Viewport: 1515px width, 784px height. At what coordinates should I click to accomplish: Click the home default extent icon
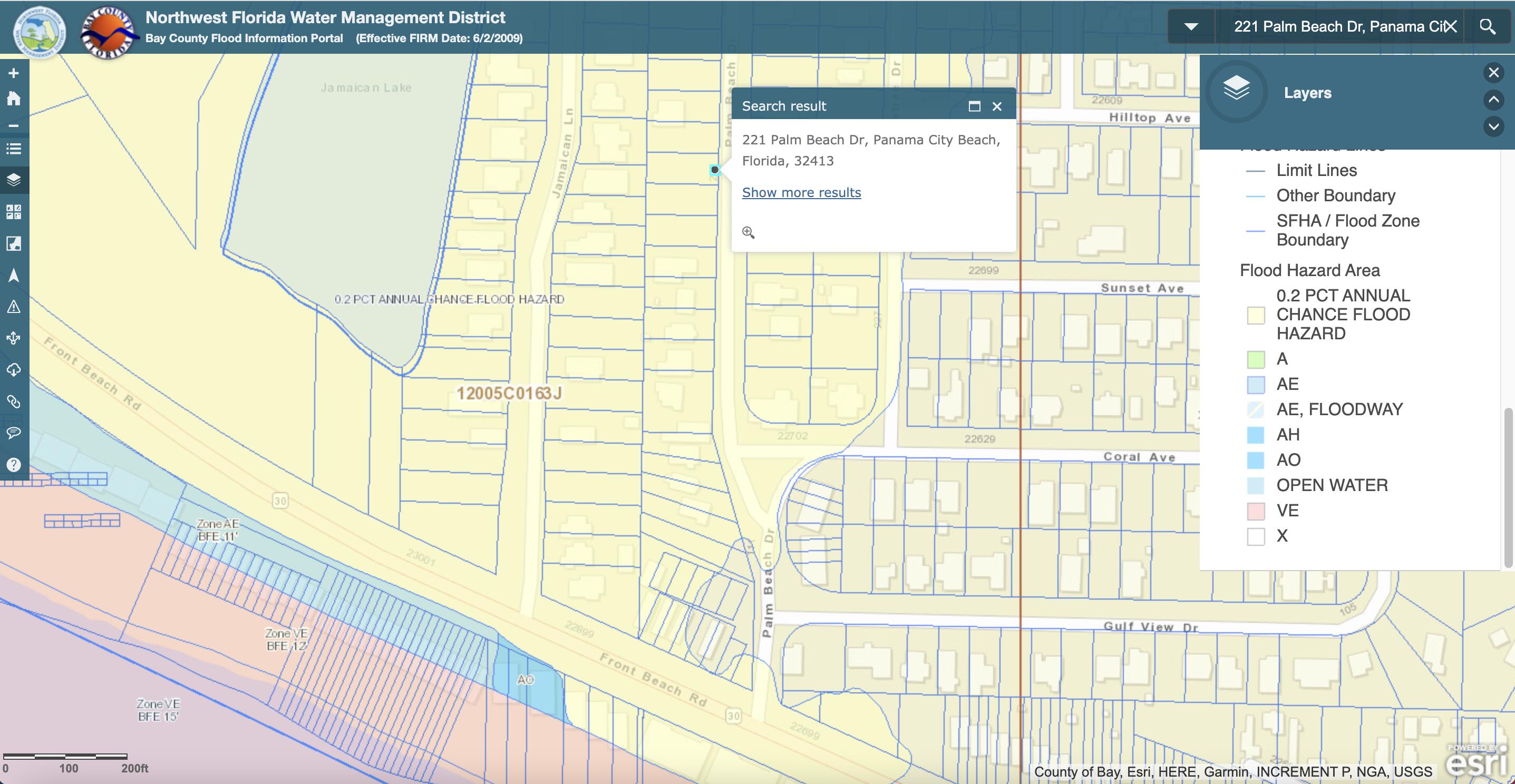13,98
